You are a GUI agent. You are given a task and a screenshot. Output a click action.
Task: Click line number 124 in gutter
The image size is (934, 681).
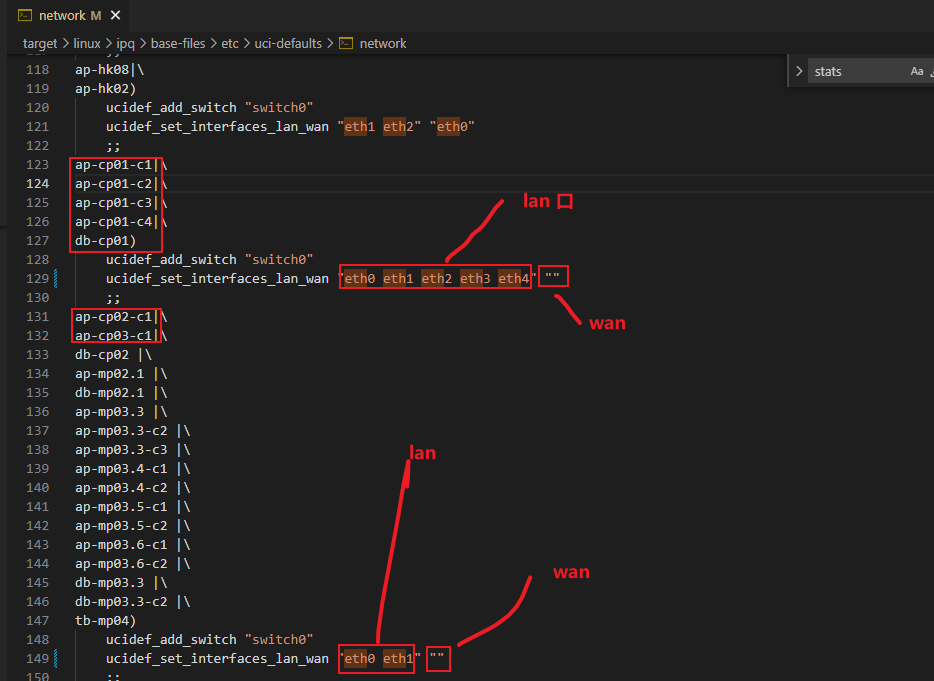pyautogui.click(x=38, y=184)
